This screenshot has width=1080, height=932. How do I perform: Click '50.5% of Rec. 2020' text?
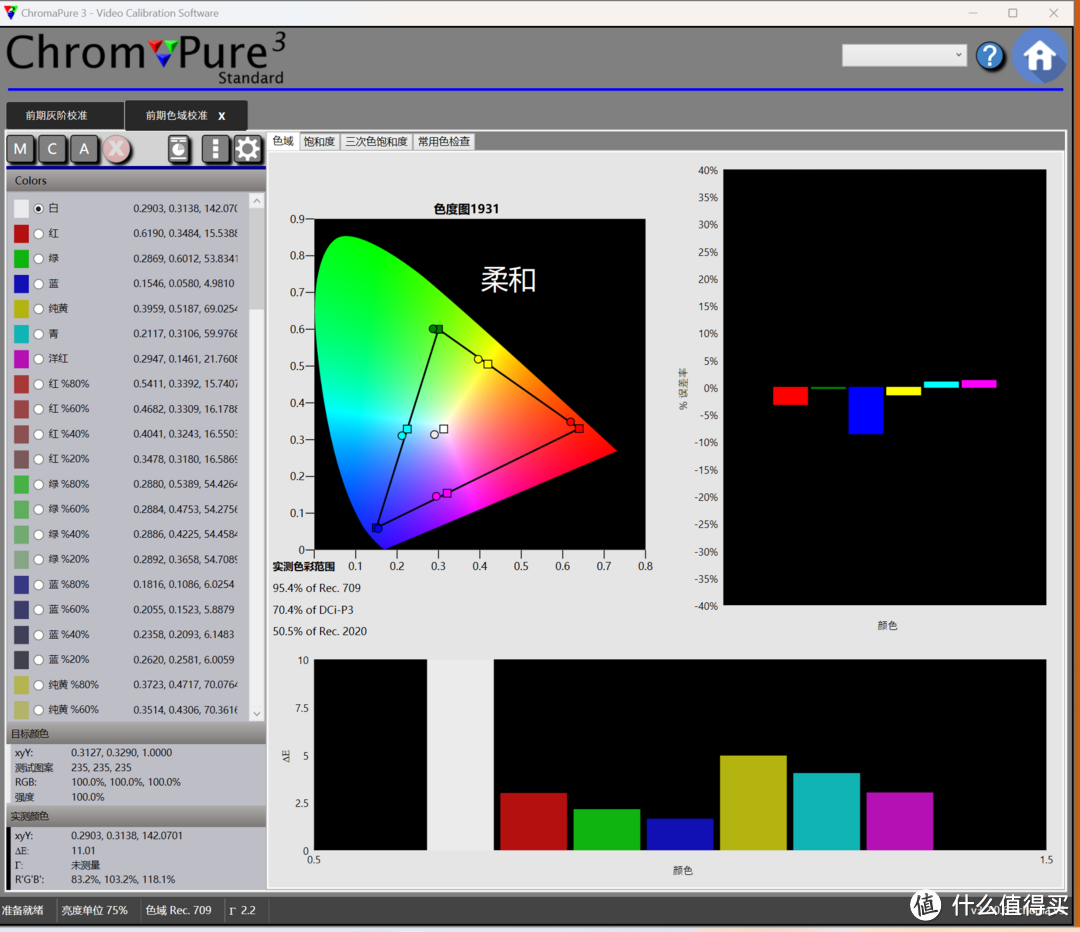[x=320, y=631]
